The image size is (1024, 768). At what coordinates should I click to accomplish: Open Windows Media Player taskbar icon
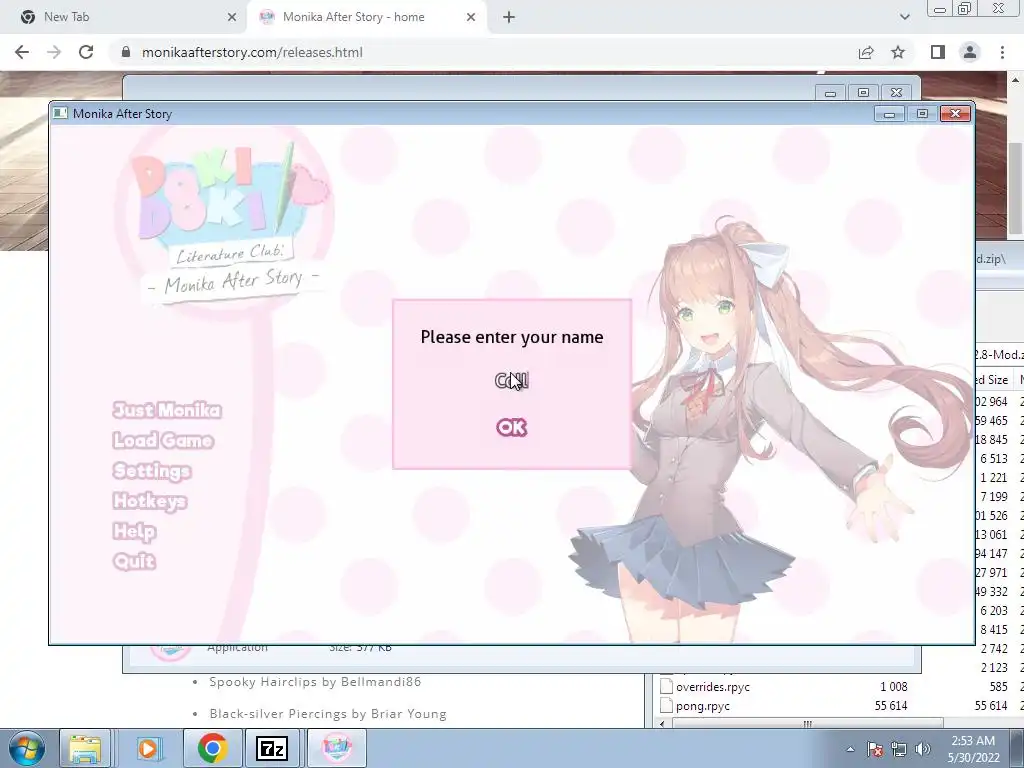148,748
